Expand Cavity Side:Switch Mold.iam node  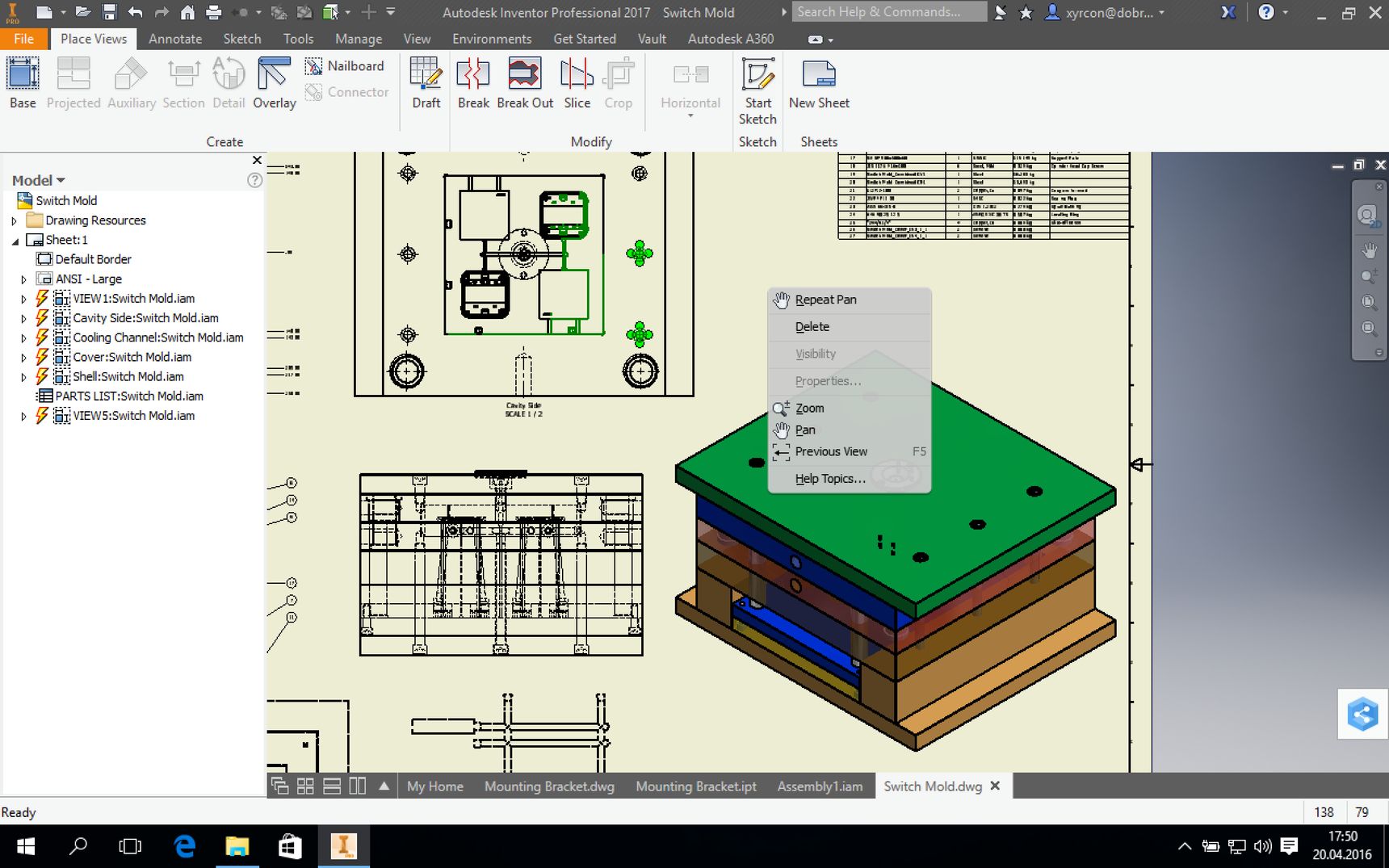point(23,318)
